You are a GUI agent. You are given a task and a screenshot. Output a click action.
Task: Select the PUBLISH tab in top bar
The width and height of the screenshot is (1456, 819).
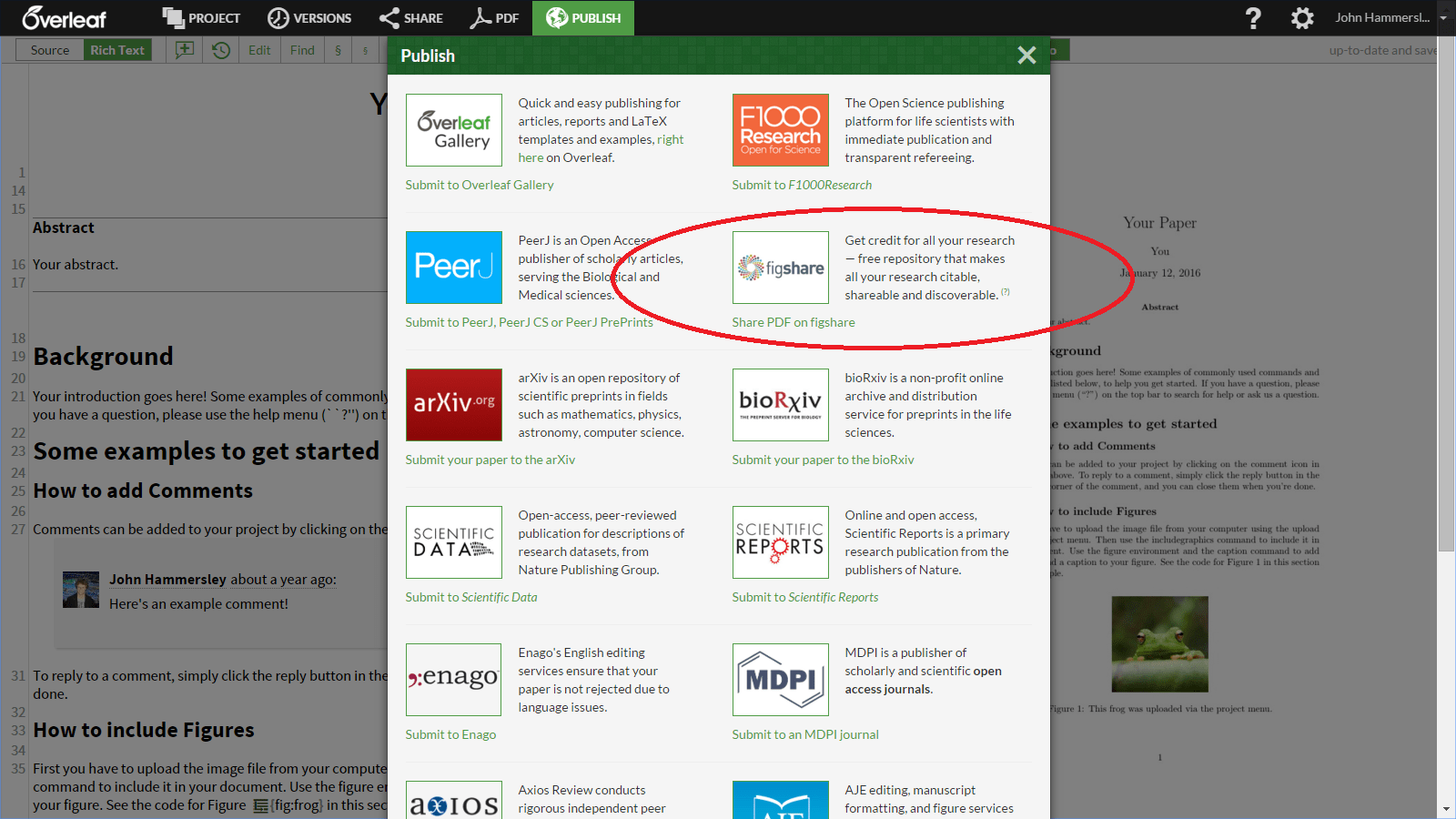583,18
